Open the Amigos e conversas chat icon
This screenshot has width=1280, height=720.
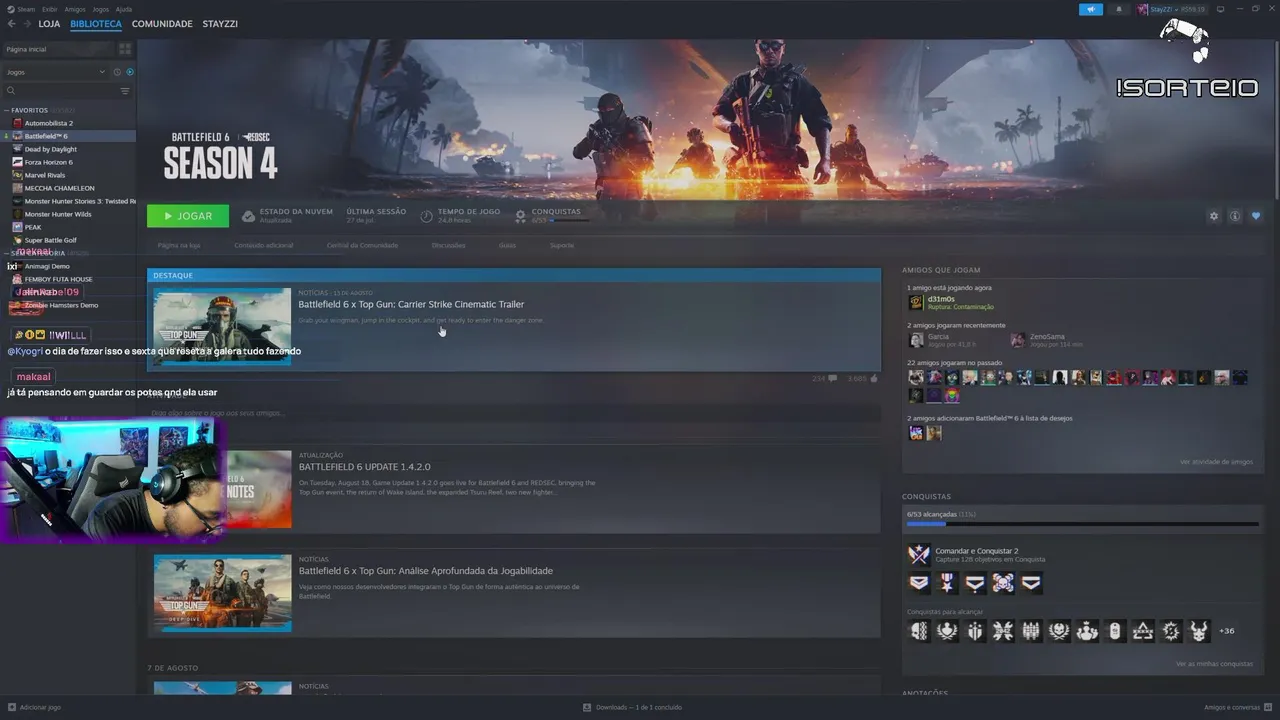point(1267,707)
